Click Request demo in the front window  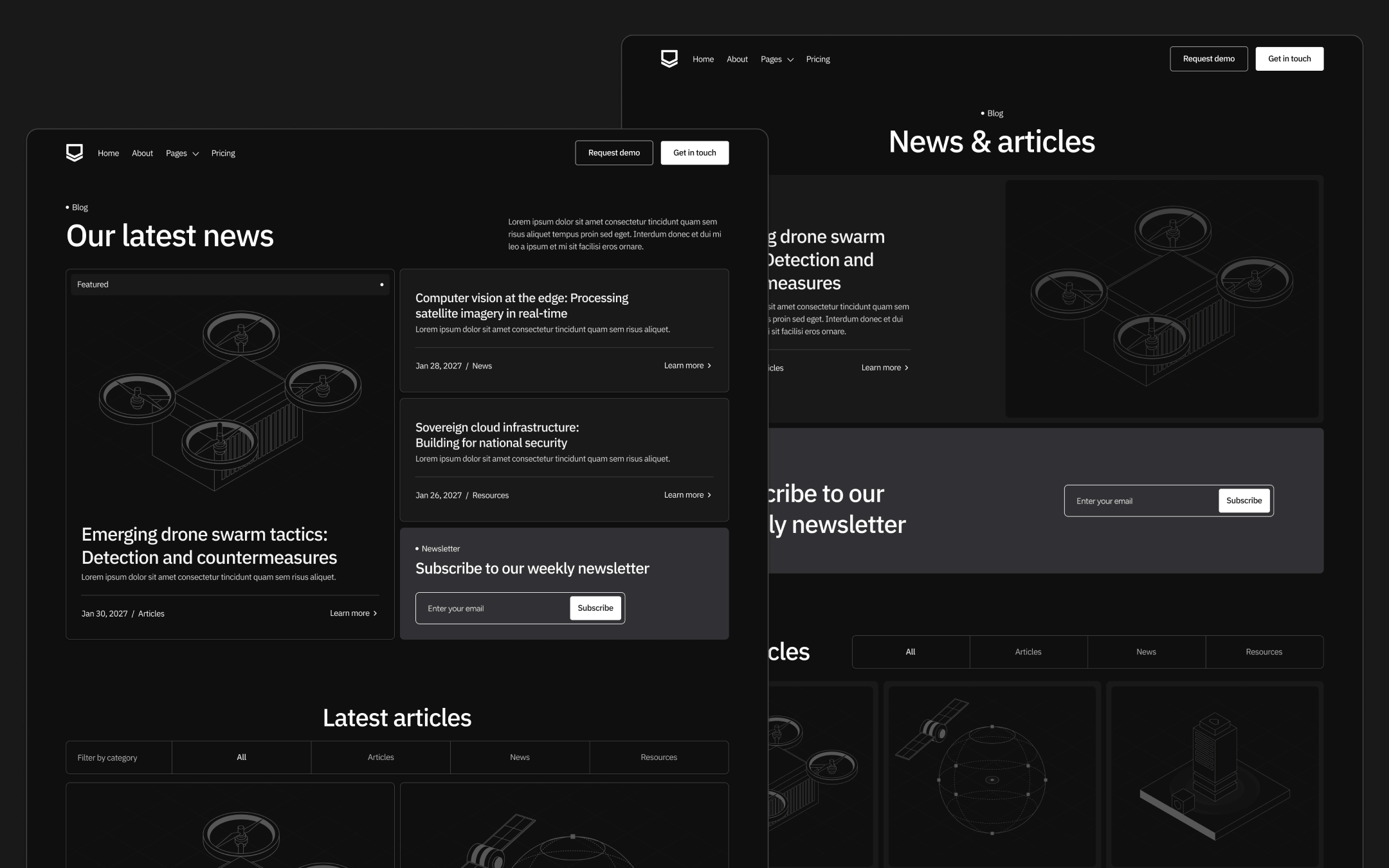coord(613,152)
